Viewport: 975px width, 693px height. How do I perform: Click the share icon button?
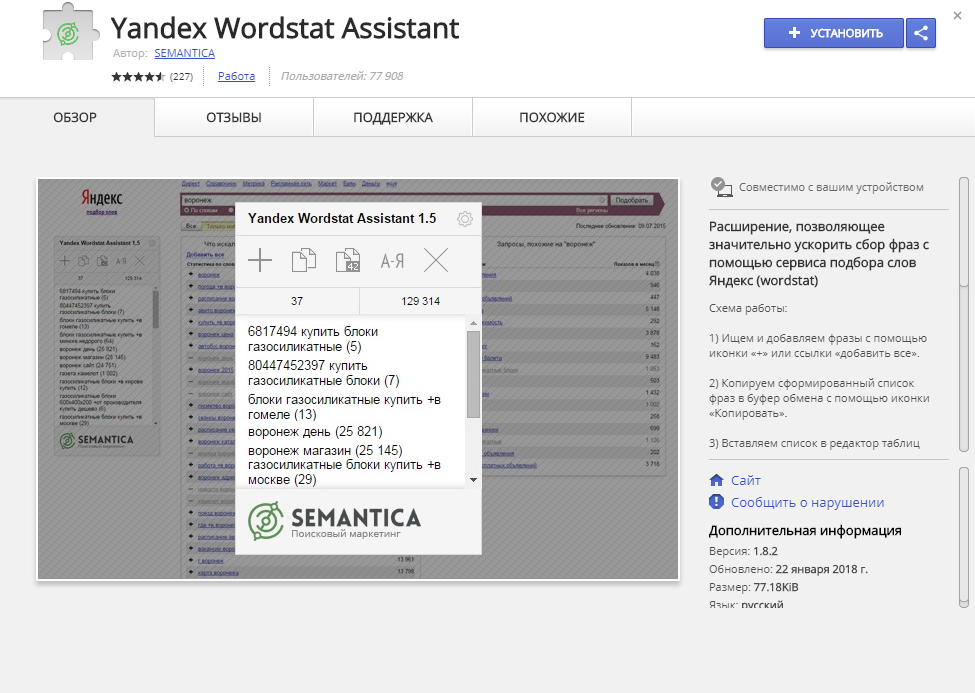(x=921, y=33)
